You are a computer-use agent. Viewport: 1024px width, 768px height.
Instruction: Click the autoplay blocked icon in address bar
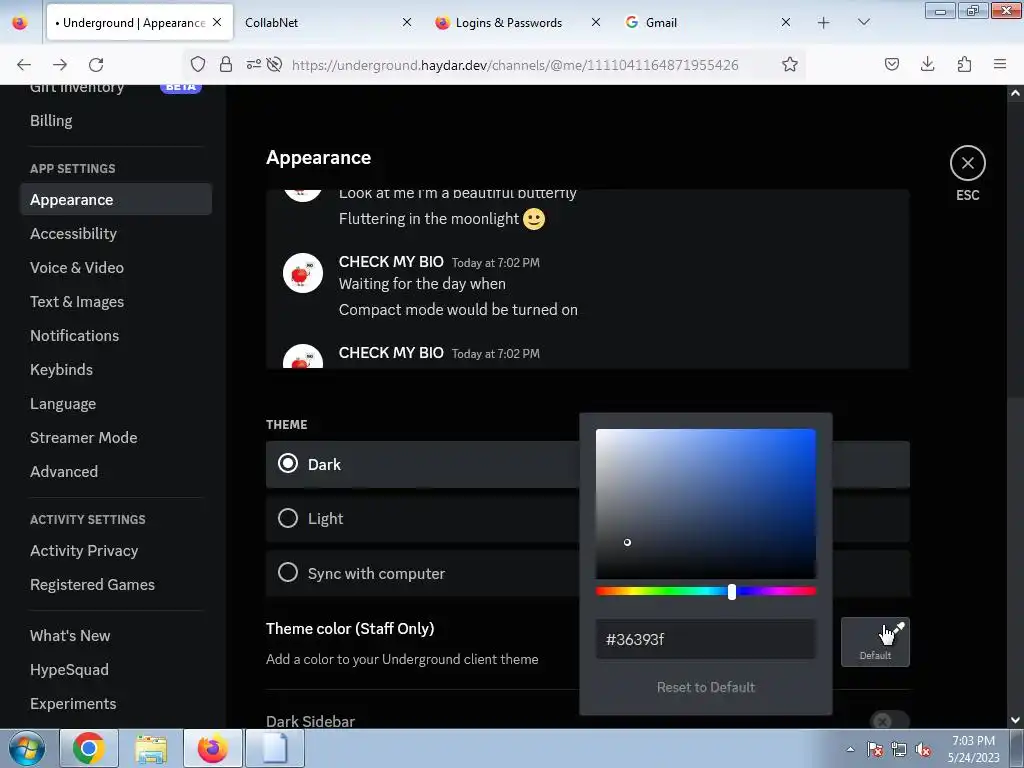pyautogui.click(x=274, y=64)
